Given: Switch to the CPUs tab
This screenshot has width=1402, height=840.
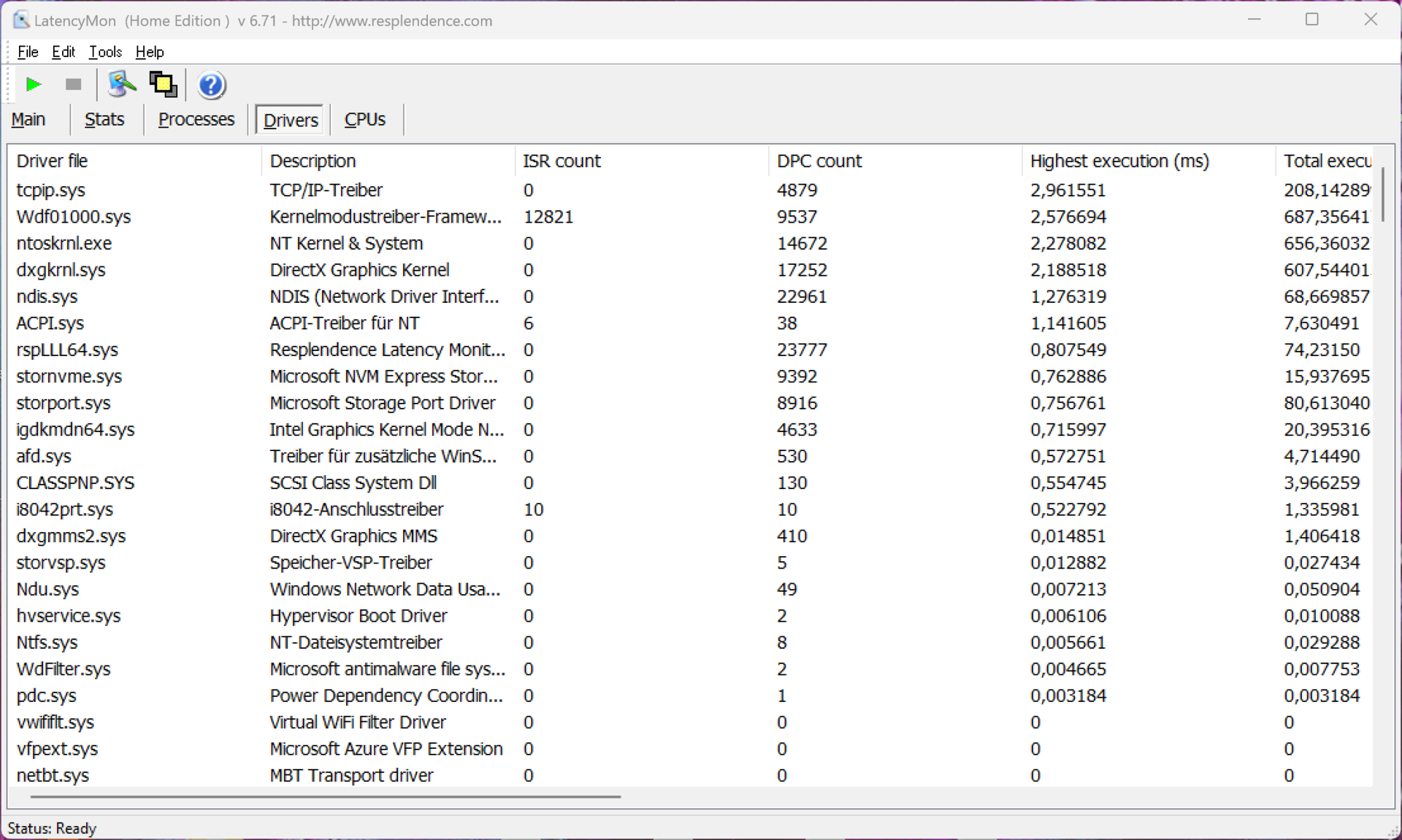Looking at the screenshot, I should pyautogui.click(x=364, y=119).
